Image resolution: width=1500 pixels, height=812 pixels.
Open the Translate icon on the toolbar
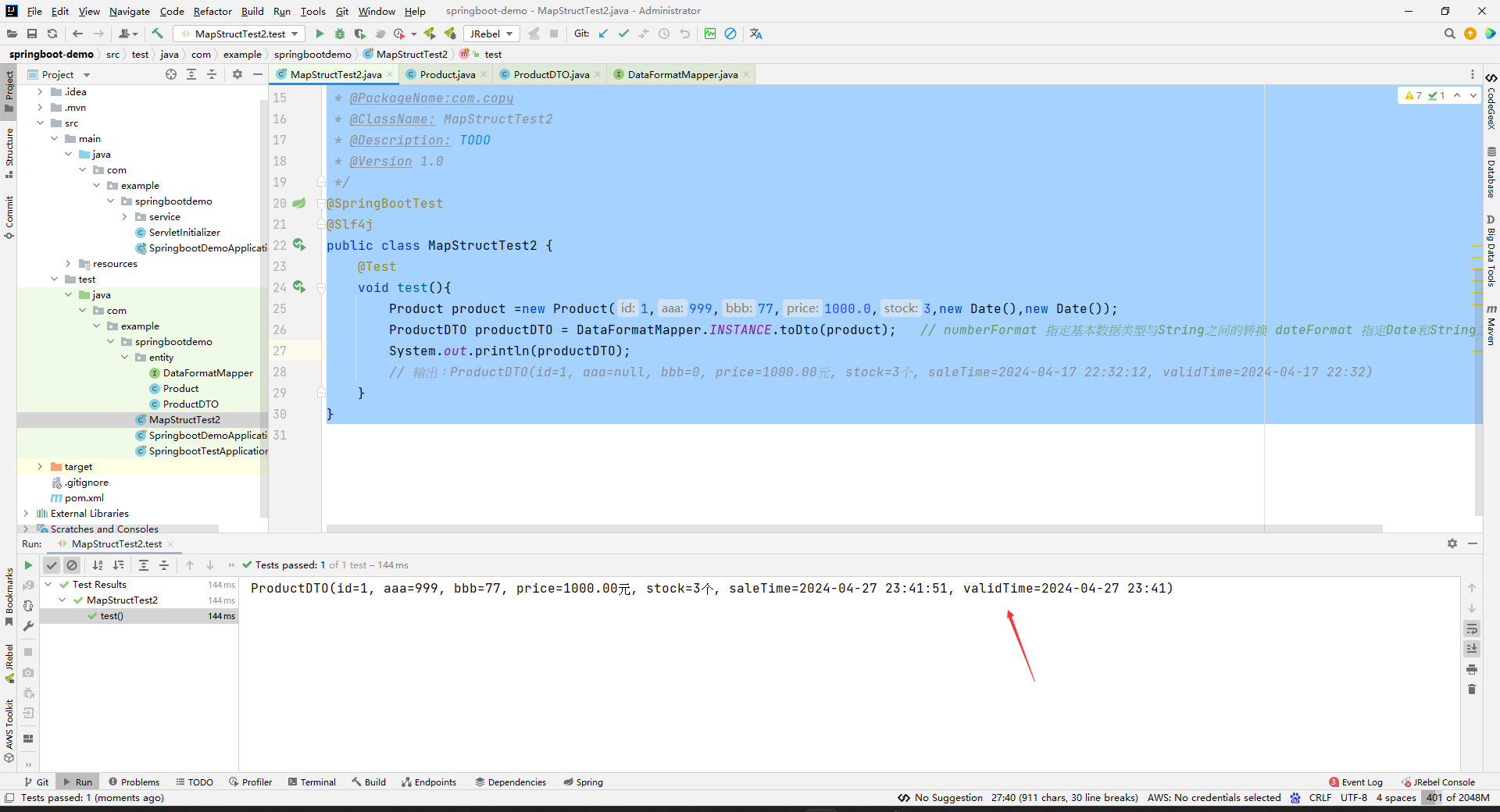(755, 34)
